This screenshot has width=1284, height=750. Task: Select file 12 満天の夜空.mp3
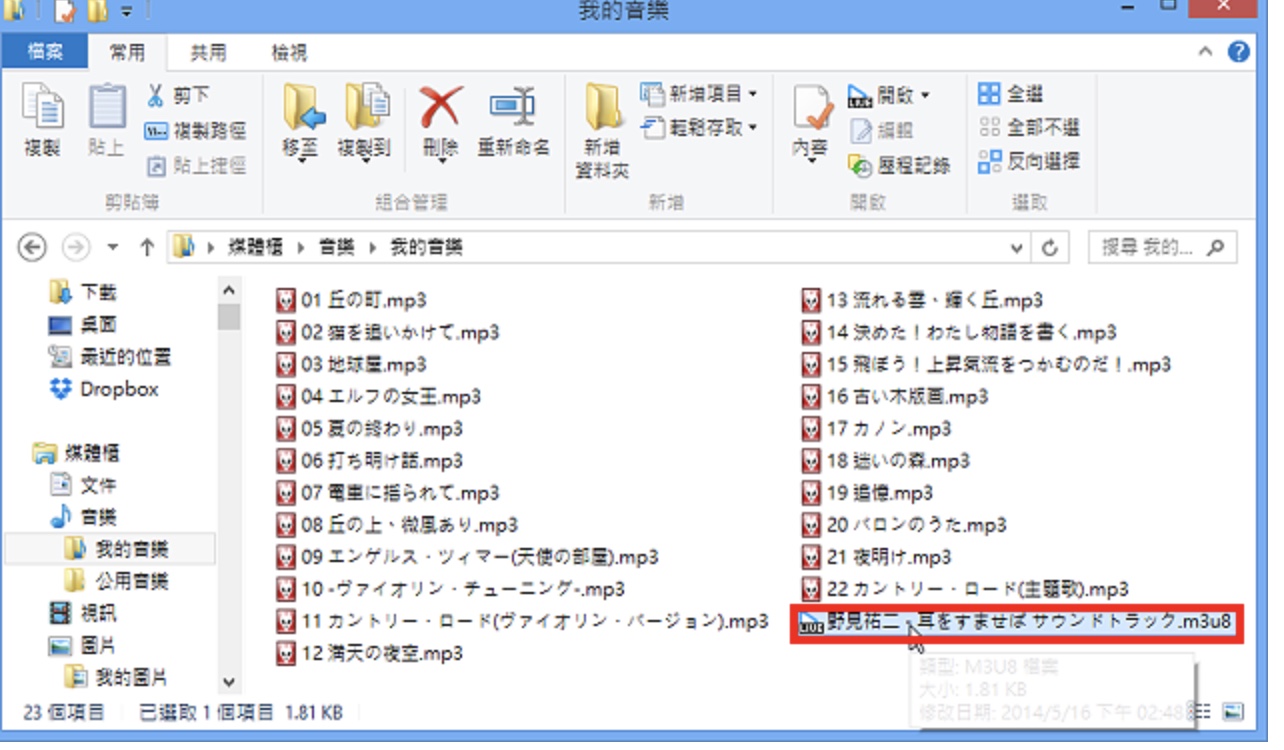pos(370,653)
